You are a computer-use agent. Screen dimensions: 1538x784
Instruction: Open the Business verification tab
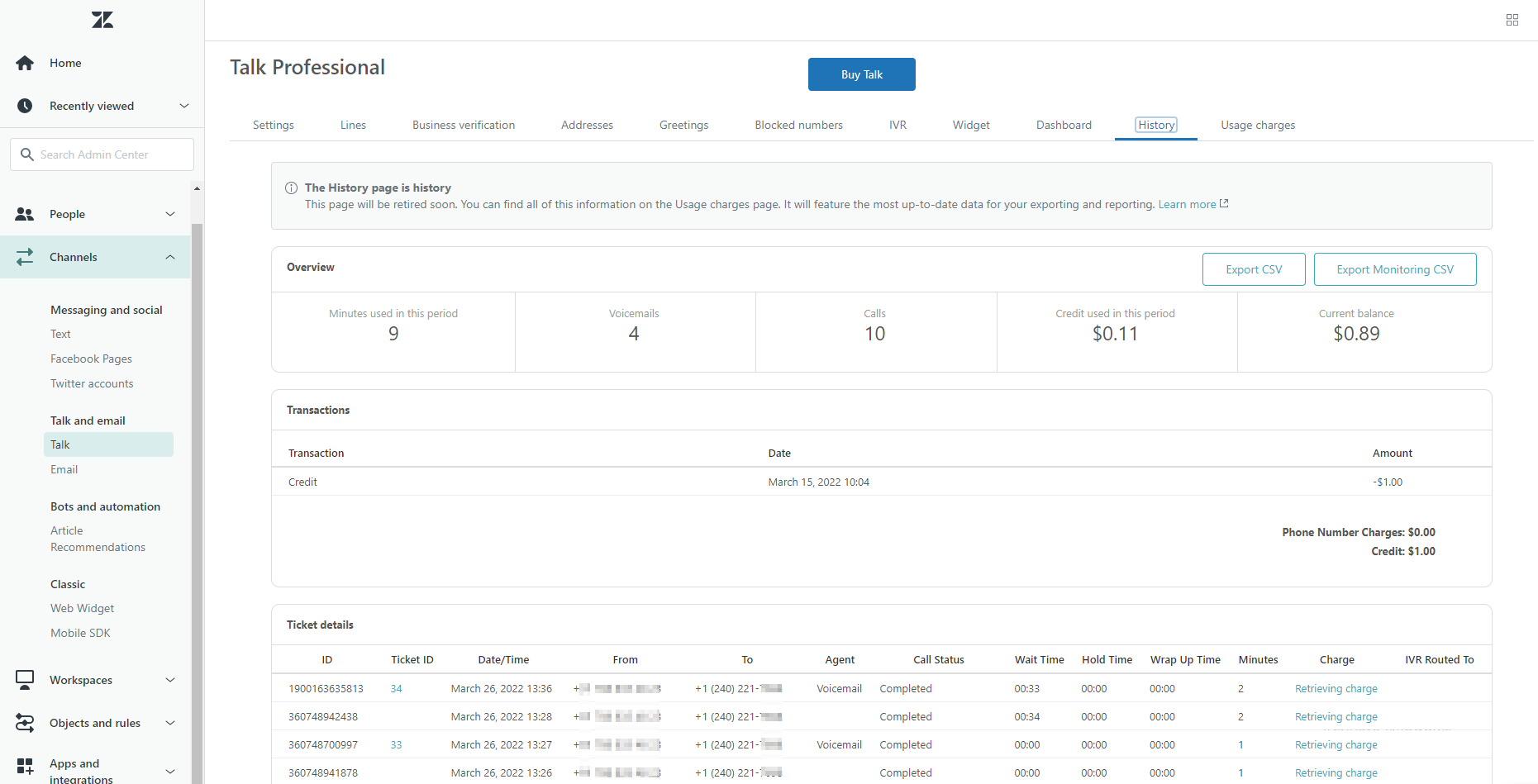pos(464,125)
